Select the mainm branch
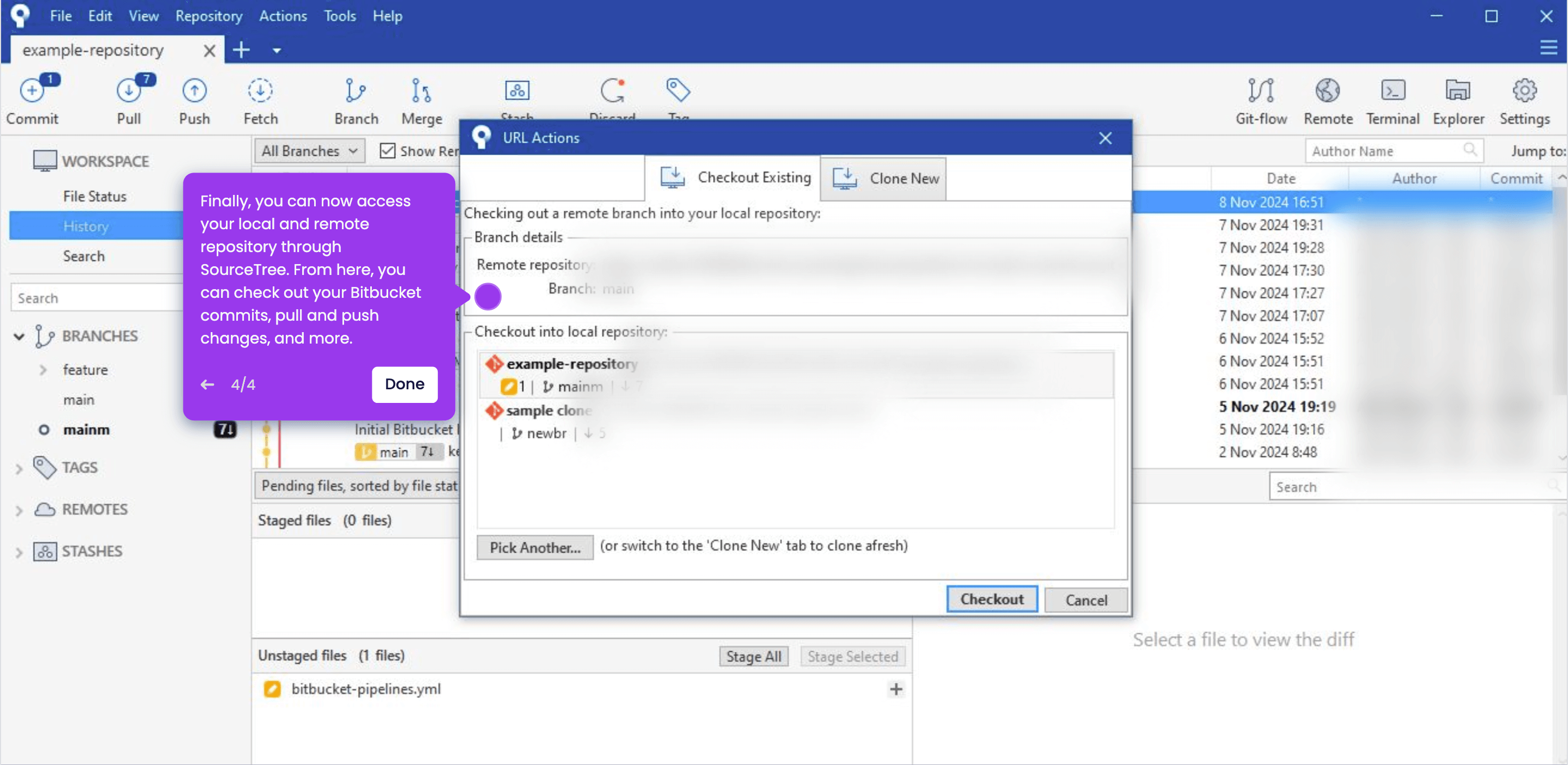 pyautogui.click(x=86, y=430)
